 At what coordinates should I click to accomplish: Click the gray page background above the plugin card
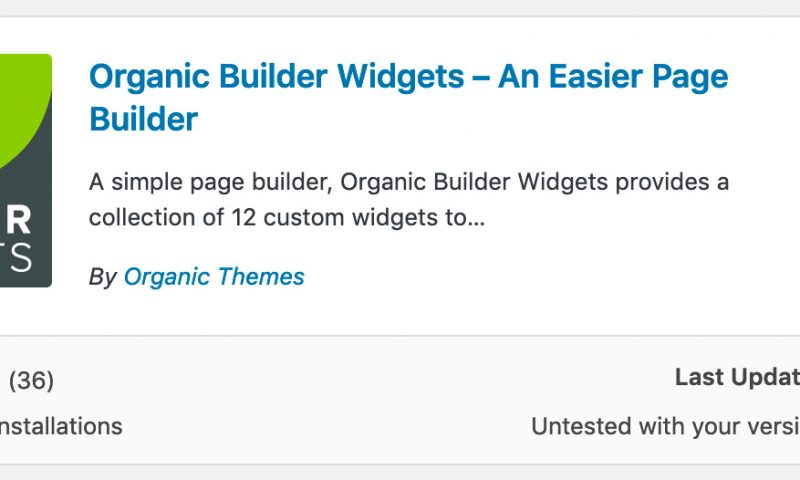click(400, 7)
